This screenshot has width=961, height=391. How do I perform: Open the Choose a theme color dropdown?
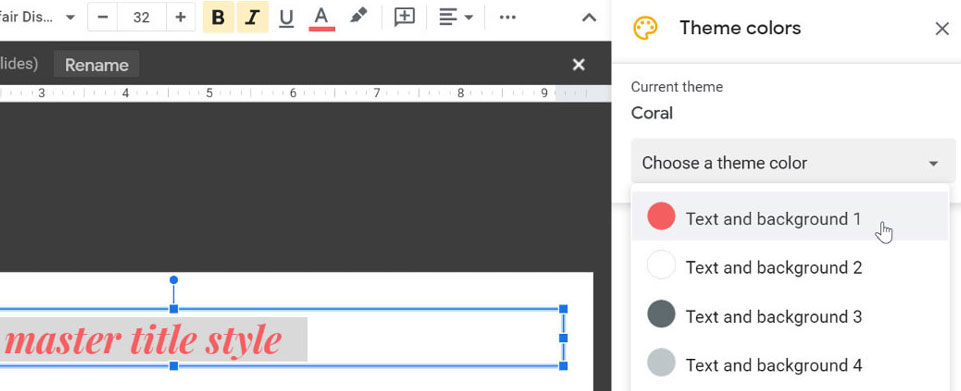click(793, 163)
